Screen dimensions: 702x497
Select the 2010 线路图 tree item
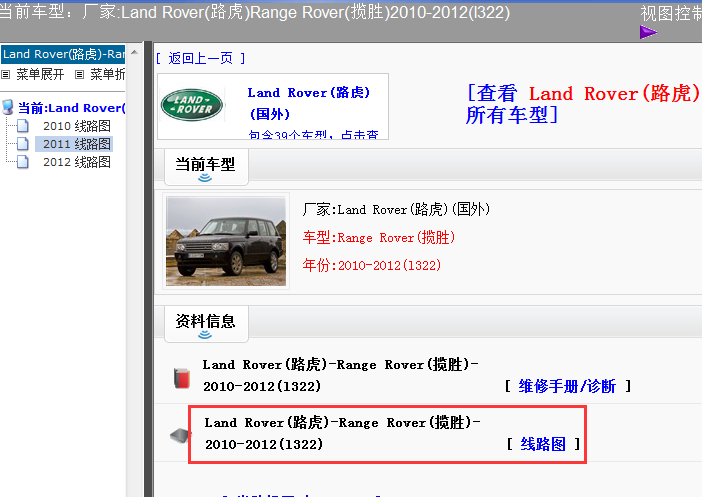[x=77, y=126]
